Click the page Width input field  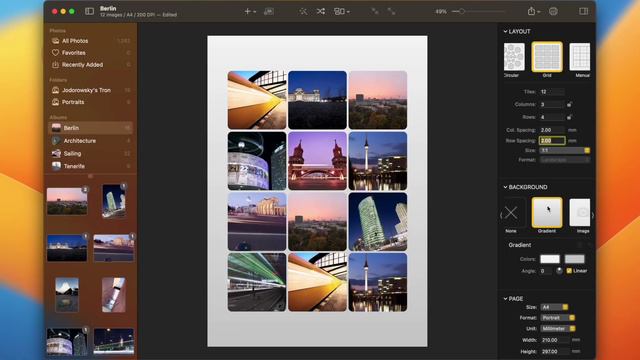click(x=555, y=340)
